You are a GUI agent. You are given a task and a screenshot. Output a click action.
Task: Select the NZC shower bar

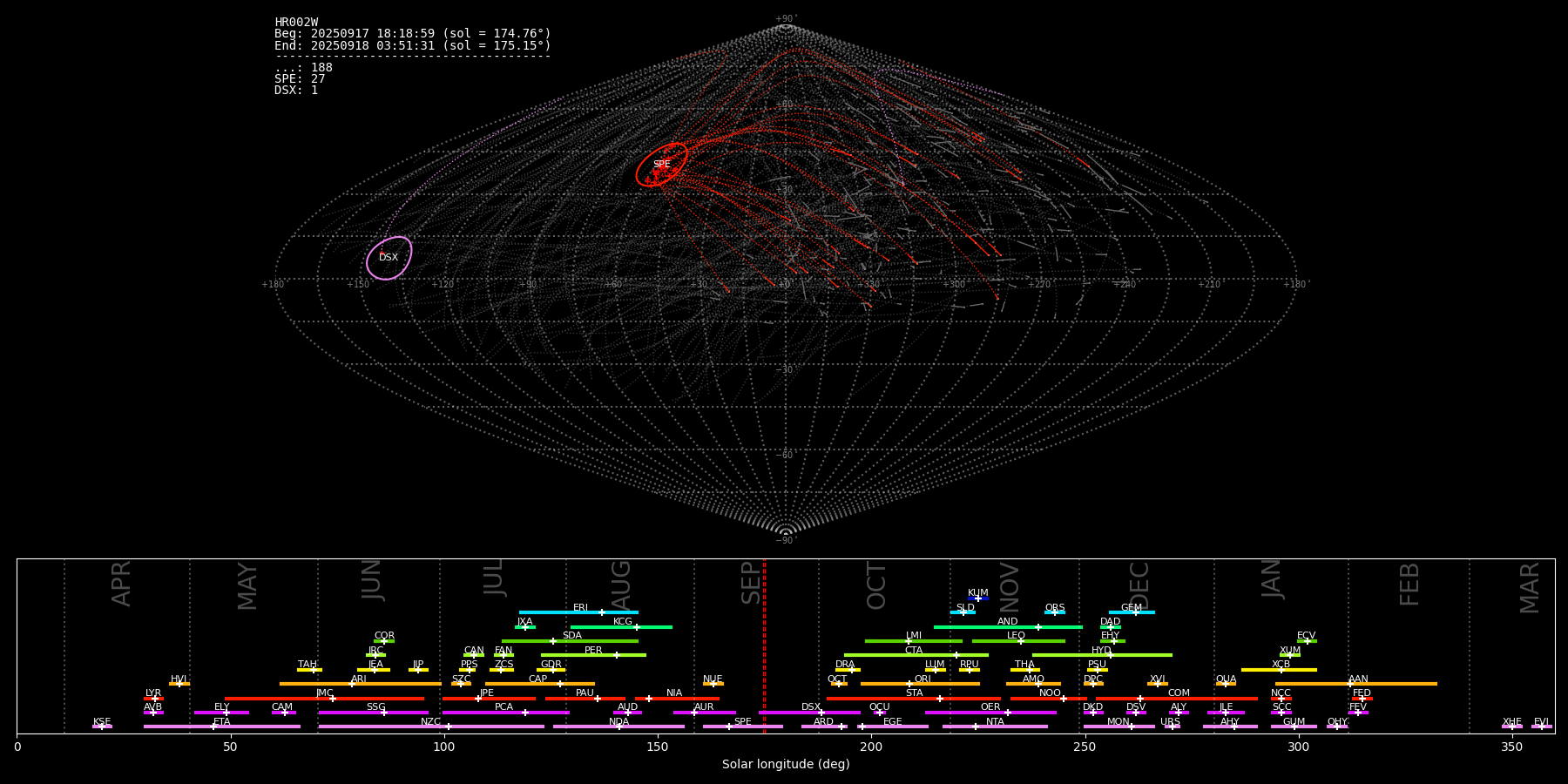431,727
